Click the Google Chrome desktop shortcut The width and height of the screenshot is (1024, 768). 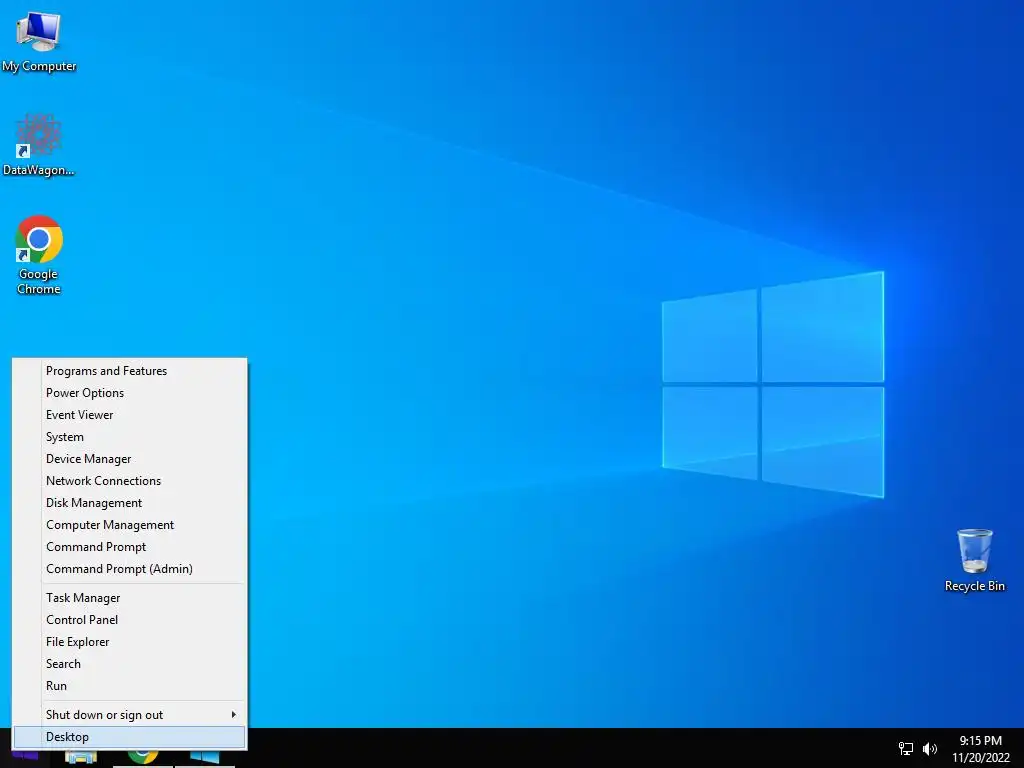coord(39,255)
